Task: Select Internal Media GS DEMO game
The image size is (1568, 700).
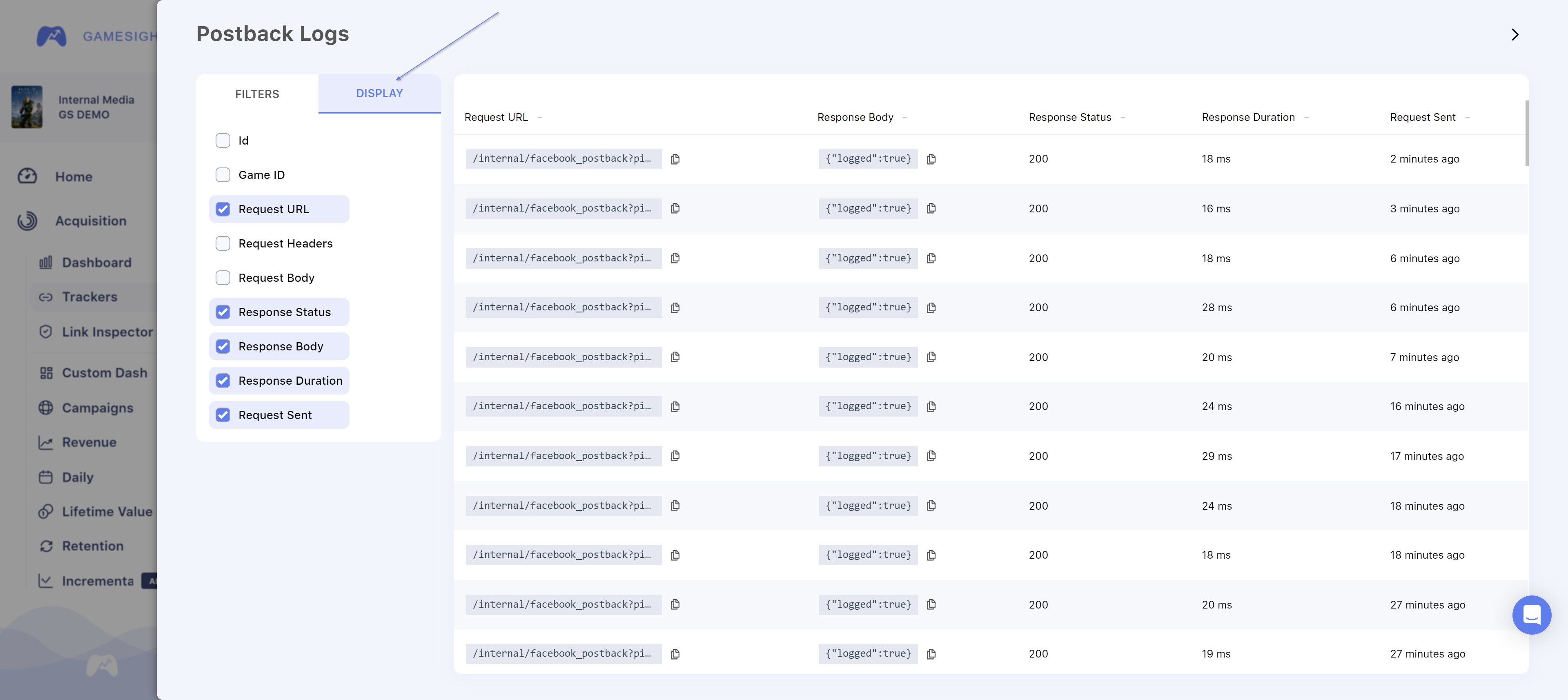Action: tap(96, 107)
